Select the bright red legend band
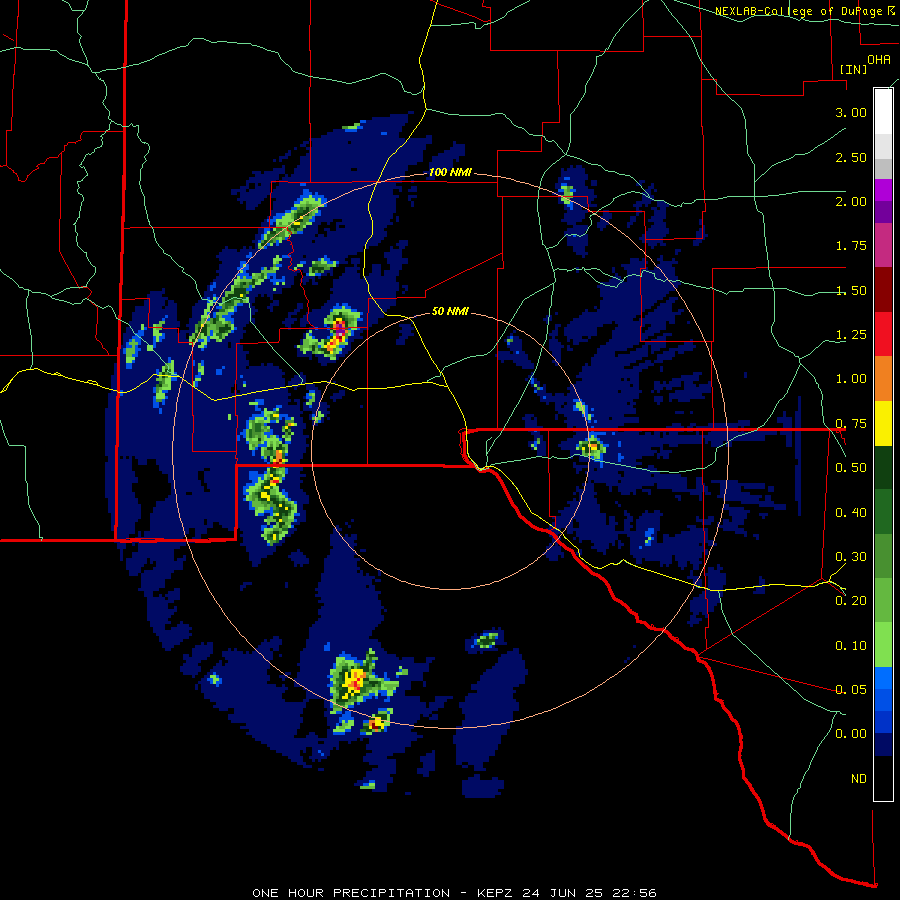 click(883, 334)
